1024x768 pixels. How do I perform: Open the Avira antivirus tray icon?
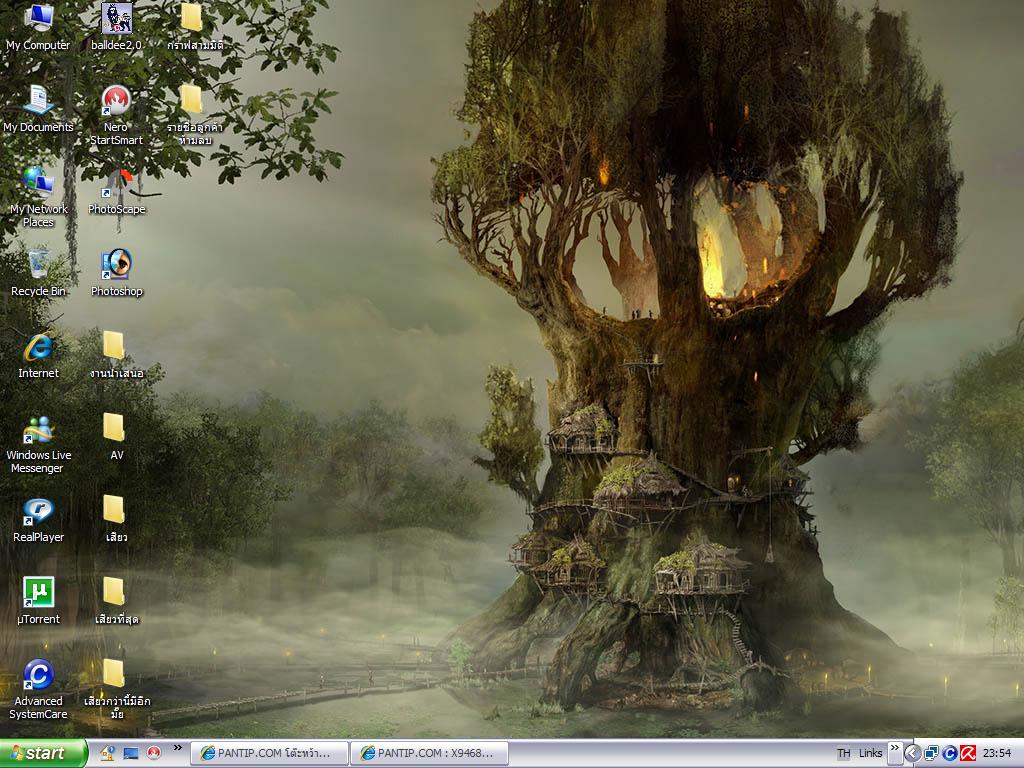pos(968,753)
